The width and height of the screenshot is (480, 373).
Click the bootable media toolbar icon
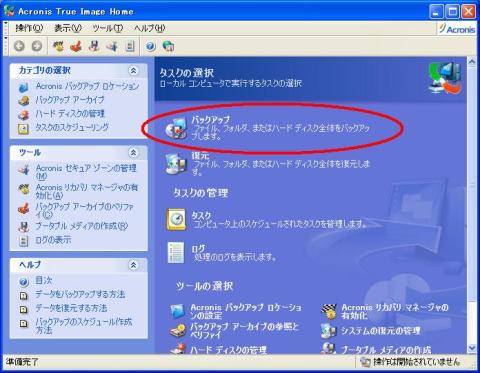point(94,46)
